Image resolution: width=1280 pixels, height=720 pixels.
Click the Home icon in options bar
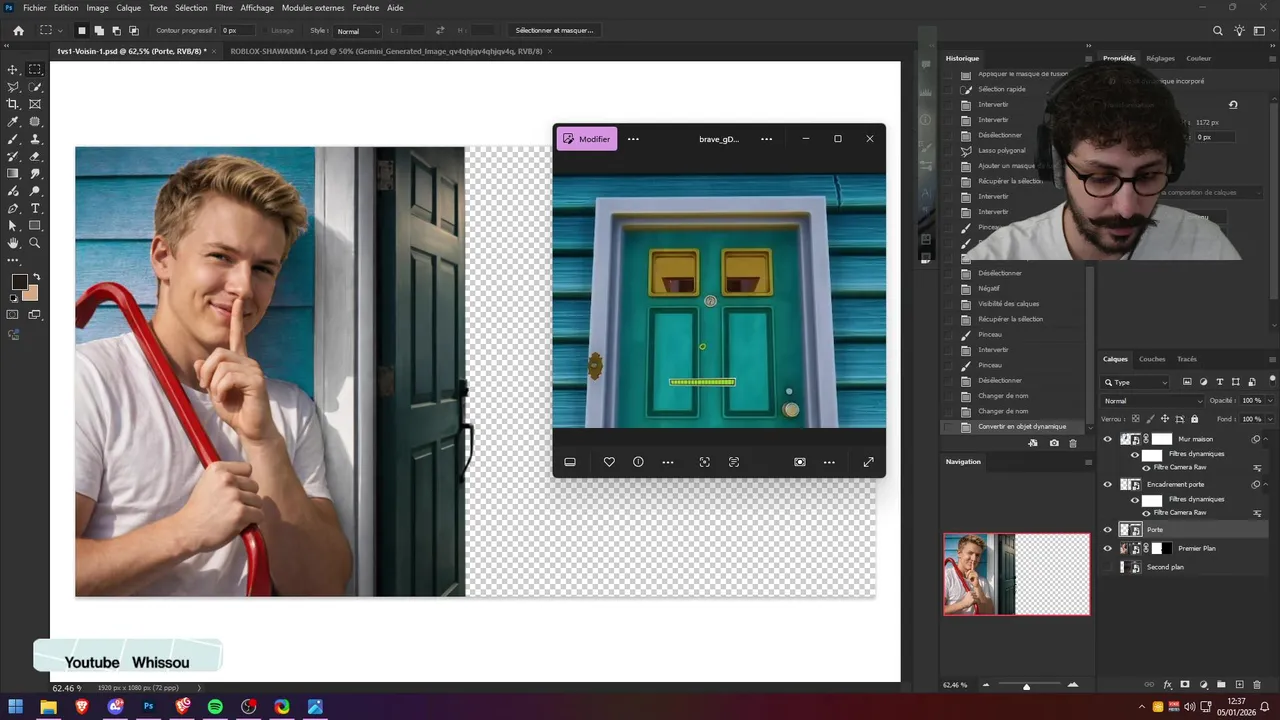pos(18,31)
